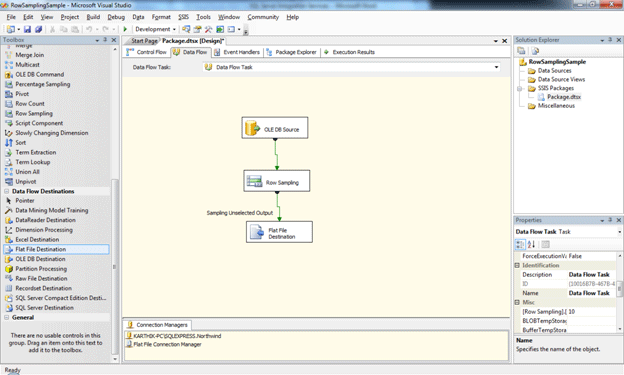
Task: Collapse SSIS Packages tree node
Action: coord(519,88)
